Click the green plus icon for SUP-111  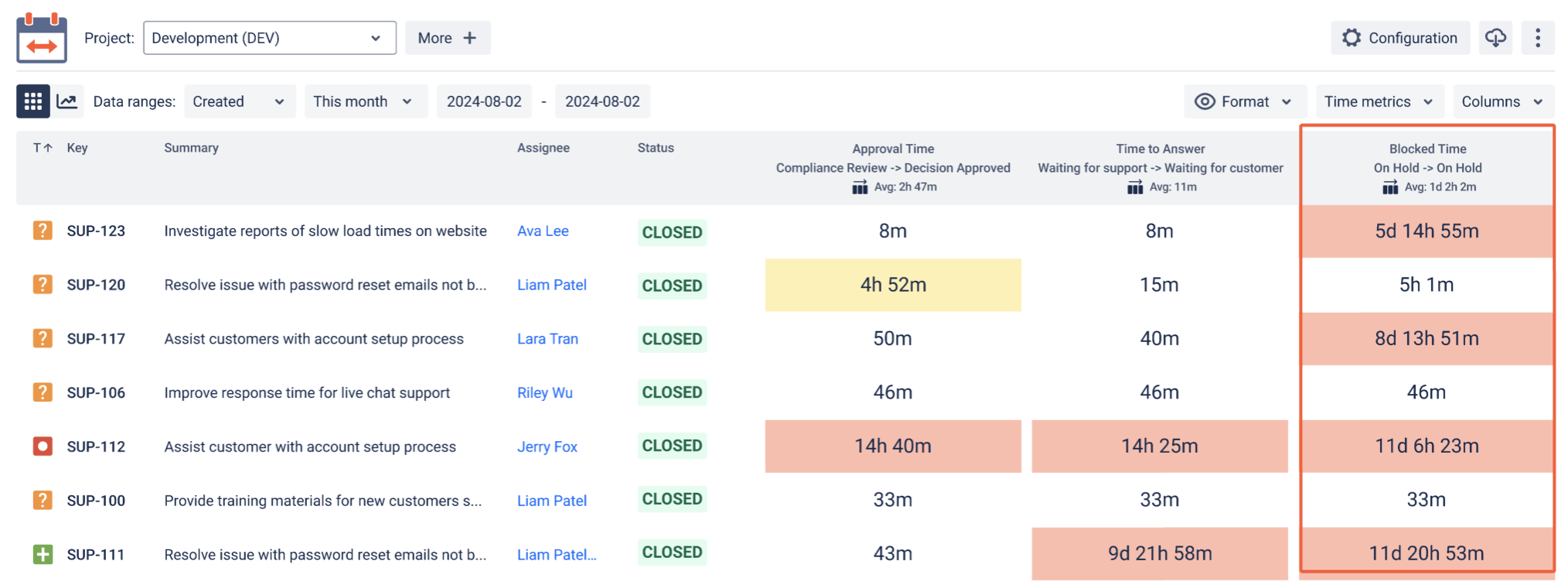[43, 554]
